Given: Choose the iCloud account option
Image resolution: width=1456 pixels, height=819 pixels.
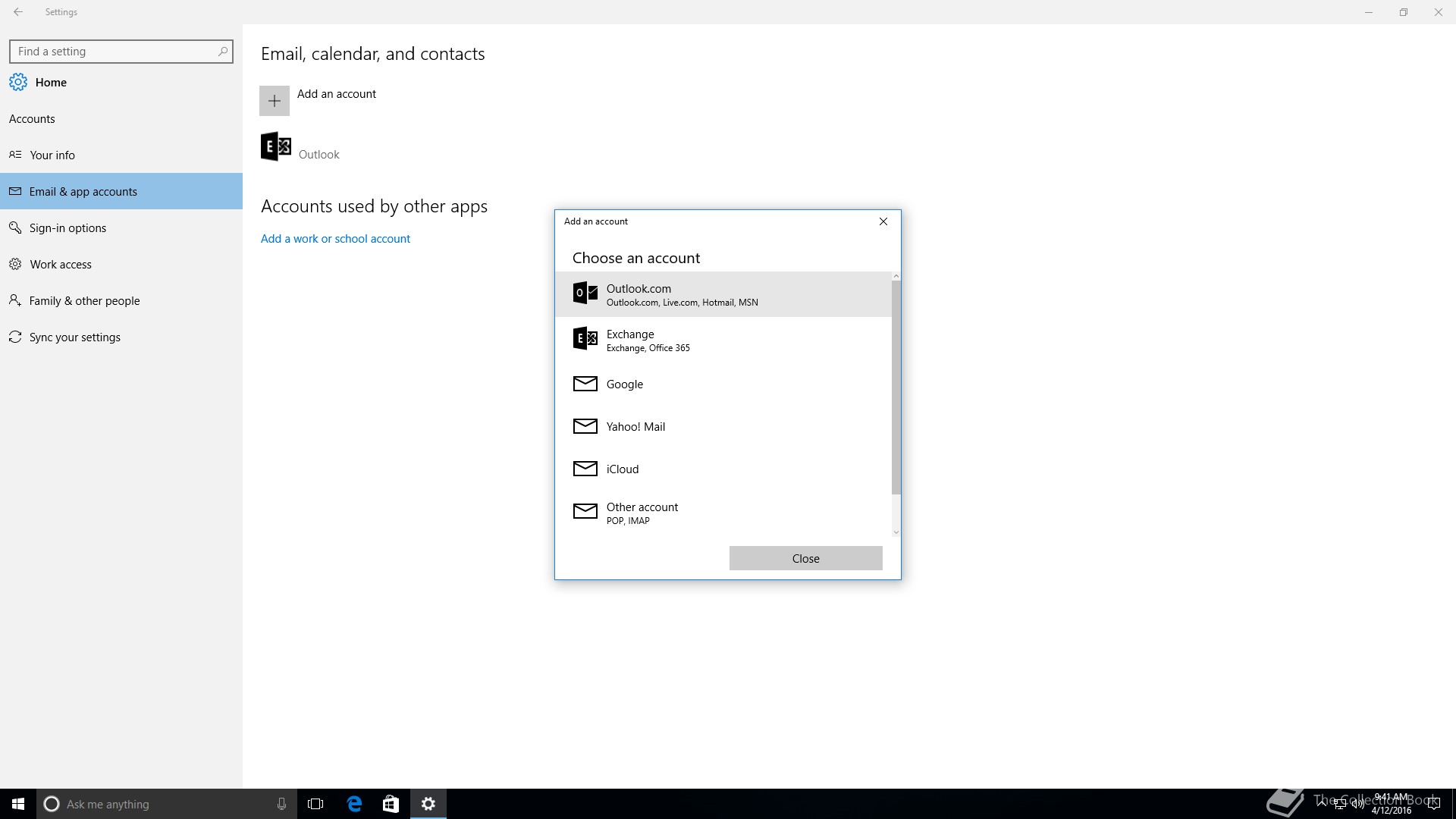Looking at the screenshot, I should point(723,469).
